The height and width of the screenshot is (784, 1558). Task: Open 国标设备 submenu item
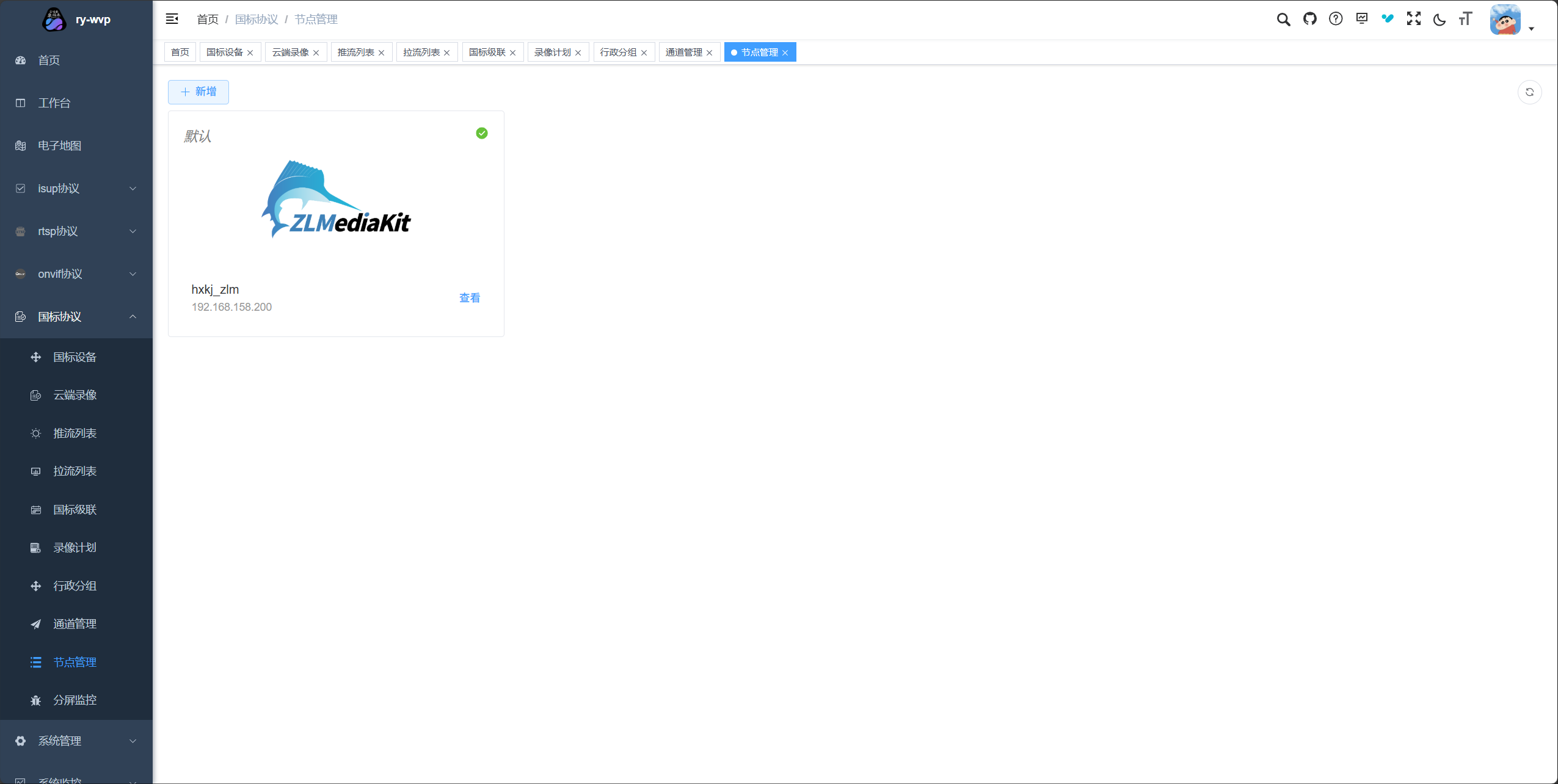[76, 357]
